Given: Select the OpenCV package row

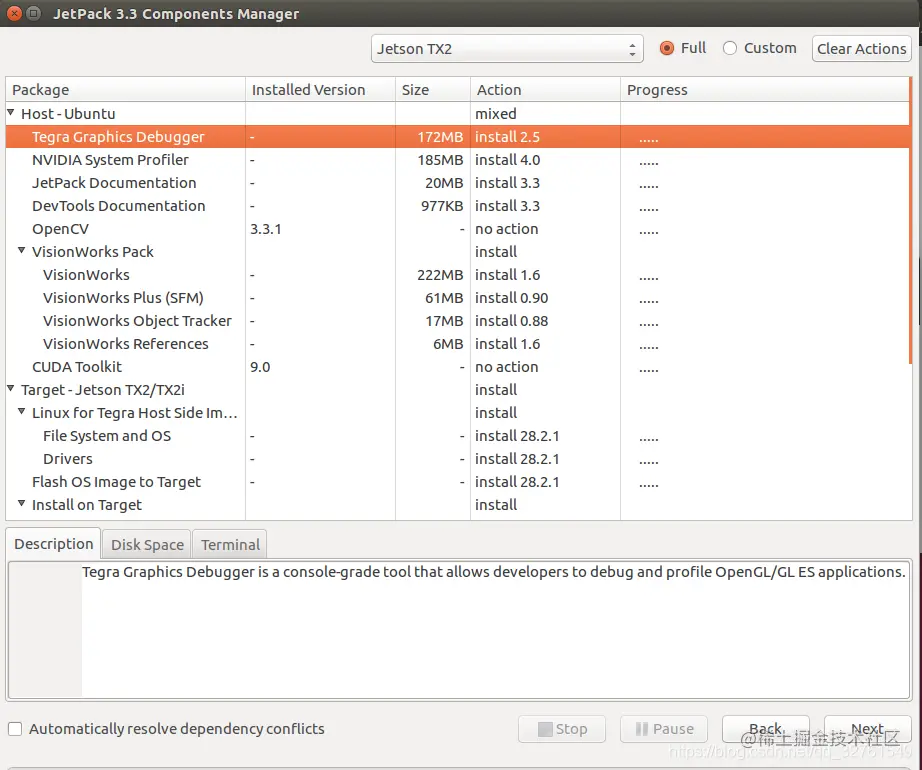Looking at the screenshot, I should tap(457, 229).
